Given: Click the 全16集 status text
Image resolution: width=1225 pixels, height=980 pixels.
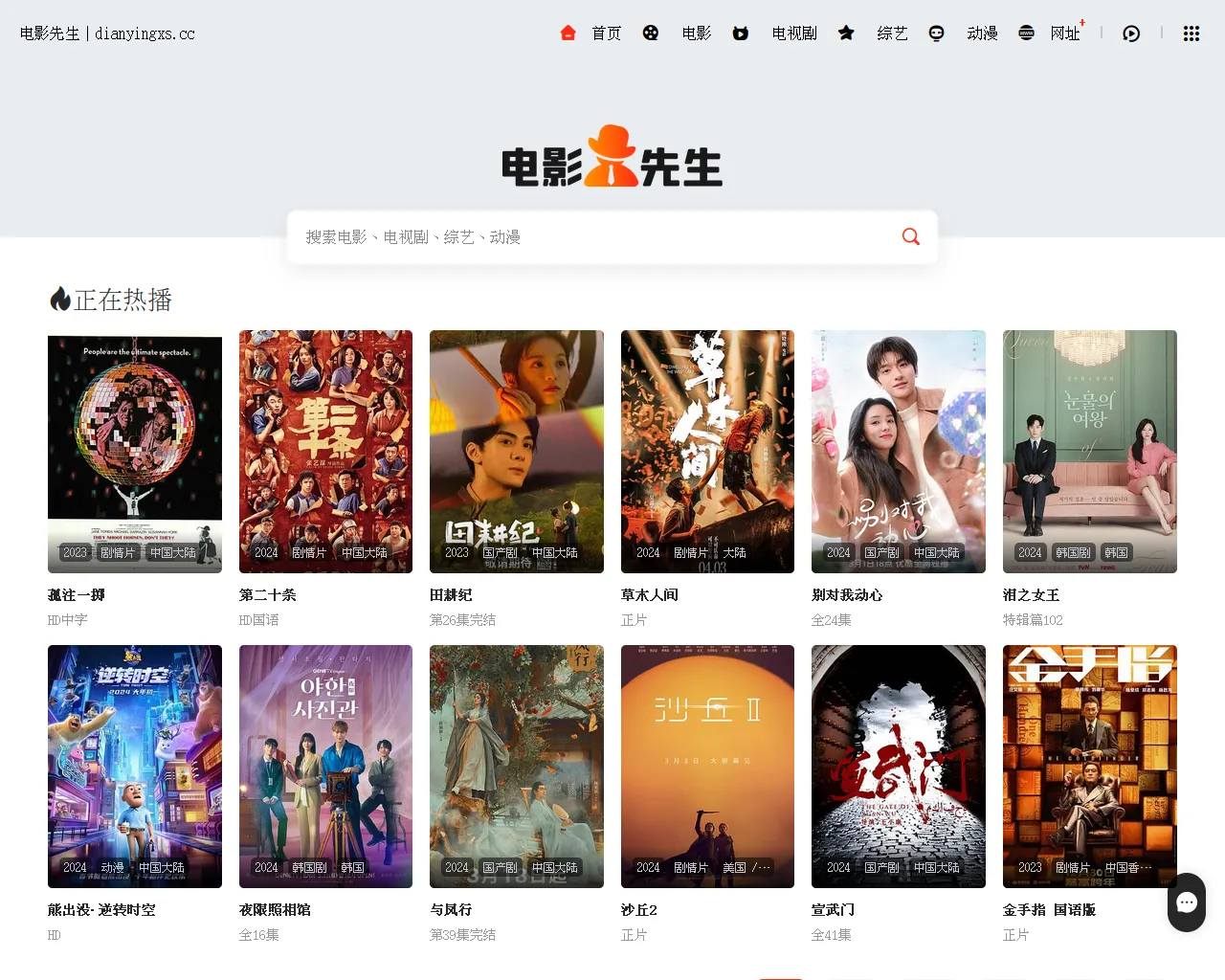Looking at the screenshot, I should click(x=259, y=935).
